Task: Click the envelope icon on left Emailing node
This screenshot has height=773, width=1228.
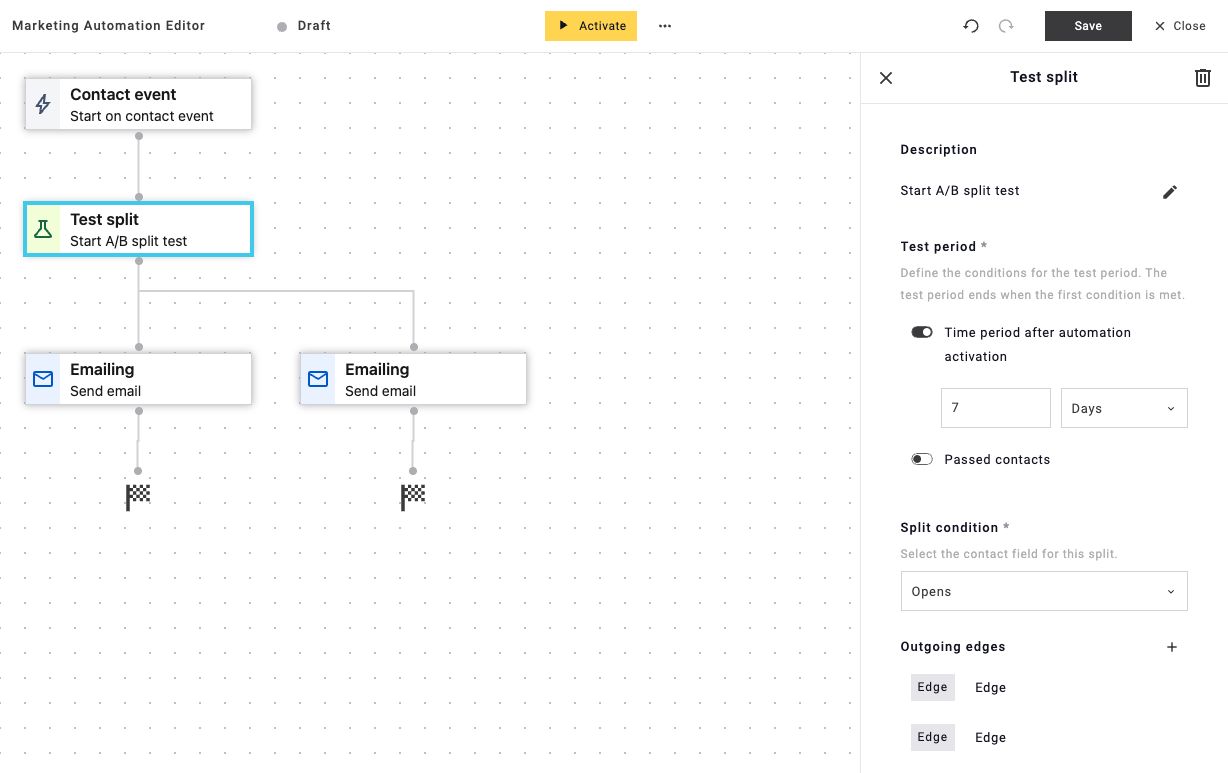Action: coord(43,379)
